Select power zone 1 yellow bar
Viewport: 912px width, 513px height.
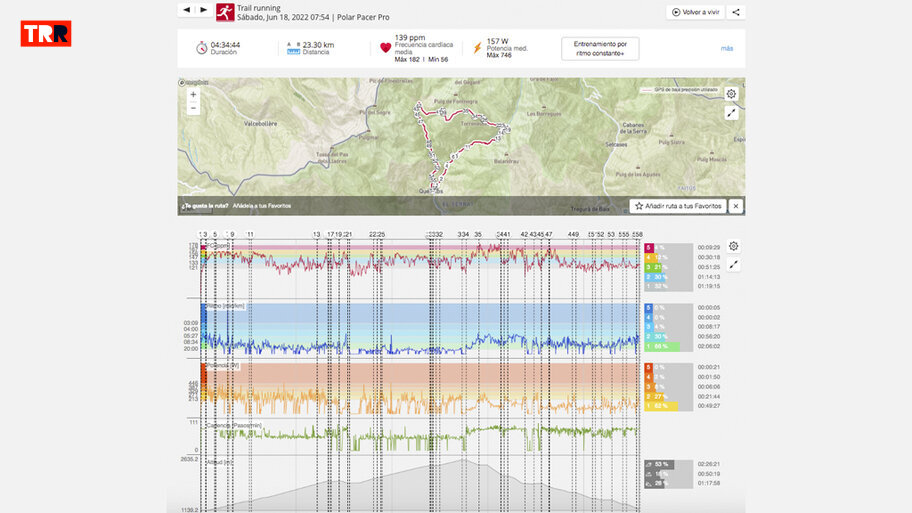pyautogui.click(x=661, y=406)
